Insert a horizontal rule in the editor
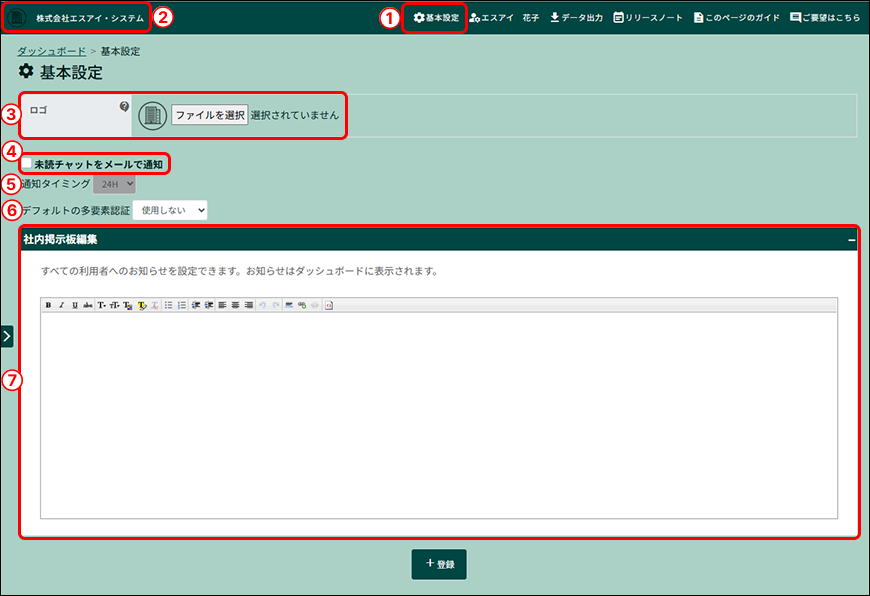This screenshot has height=596, width=870. [x=289, y=305]
